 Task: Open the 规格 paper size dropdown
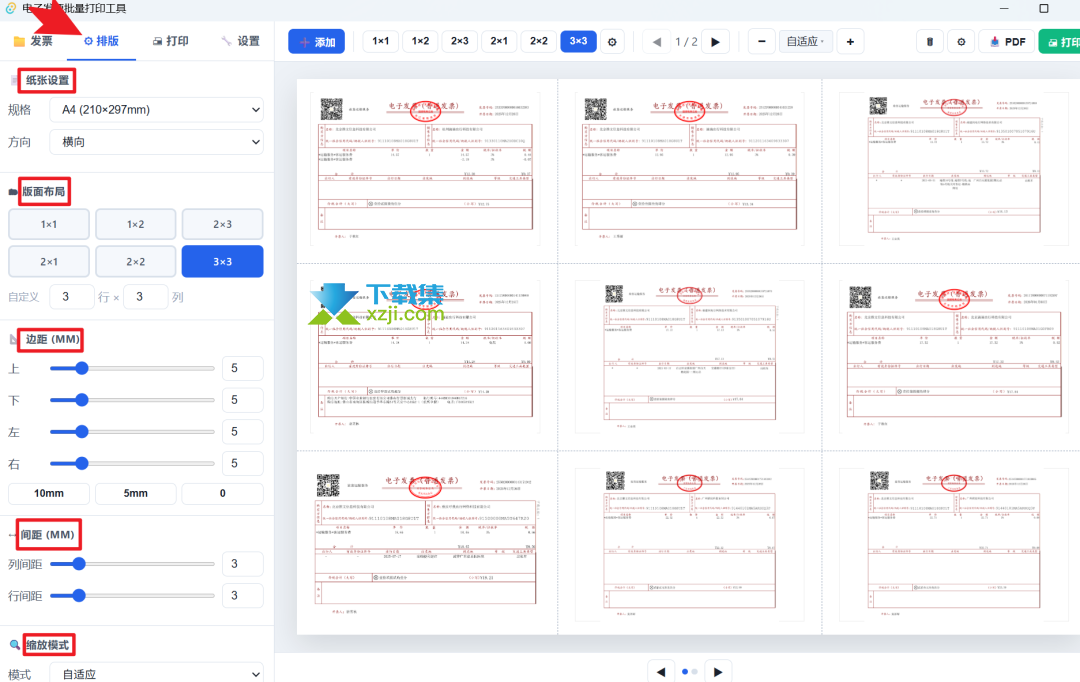pyautogui.click(x=156, y=110)
